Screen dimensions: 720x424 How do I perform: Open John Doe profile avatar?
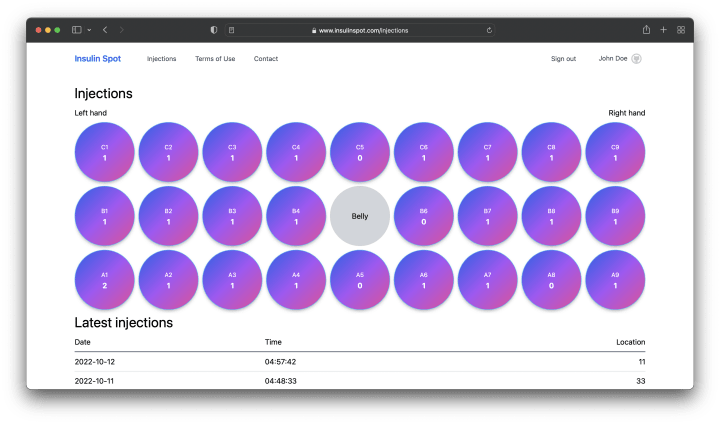(636, 59)
